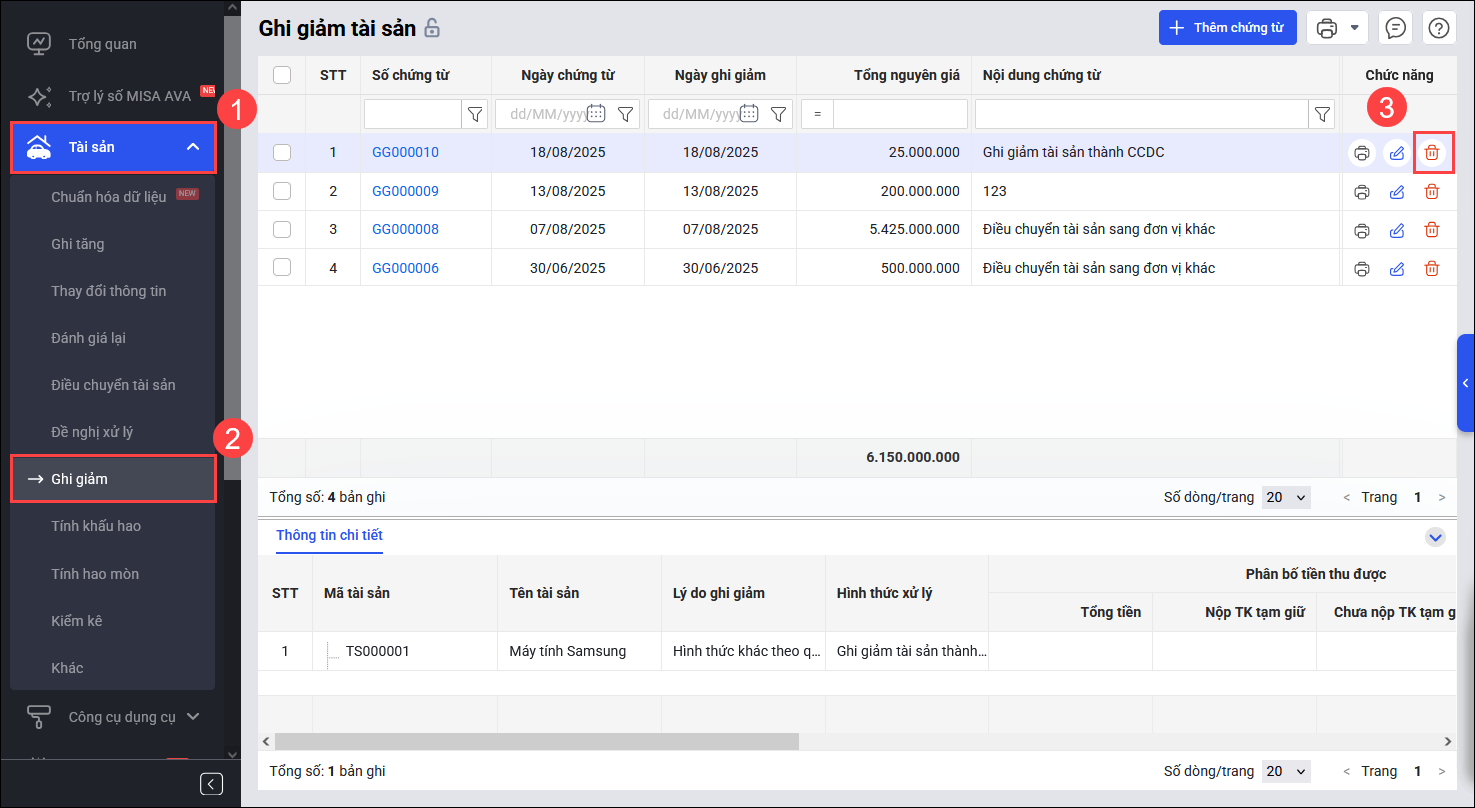
Task: Select the checkbox for row GG000006
Action: tap(282, 268)
